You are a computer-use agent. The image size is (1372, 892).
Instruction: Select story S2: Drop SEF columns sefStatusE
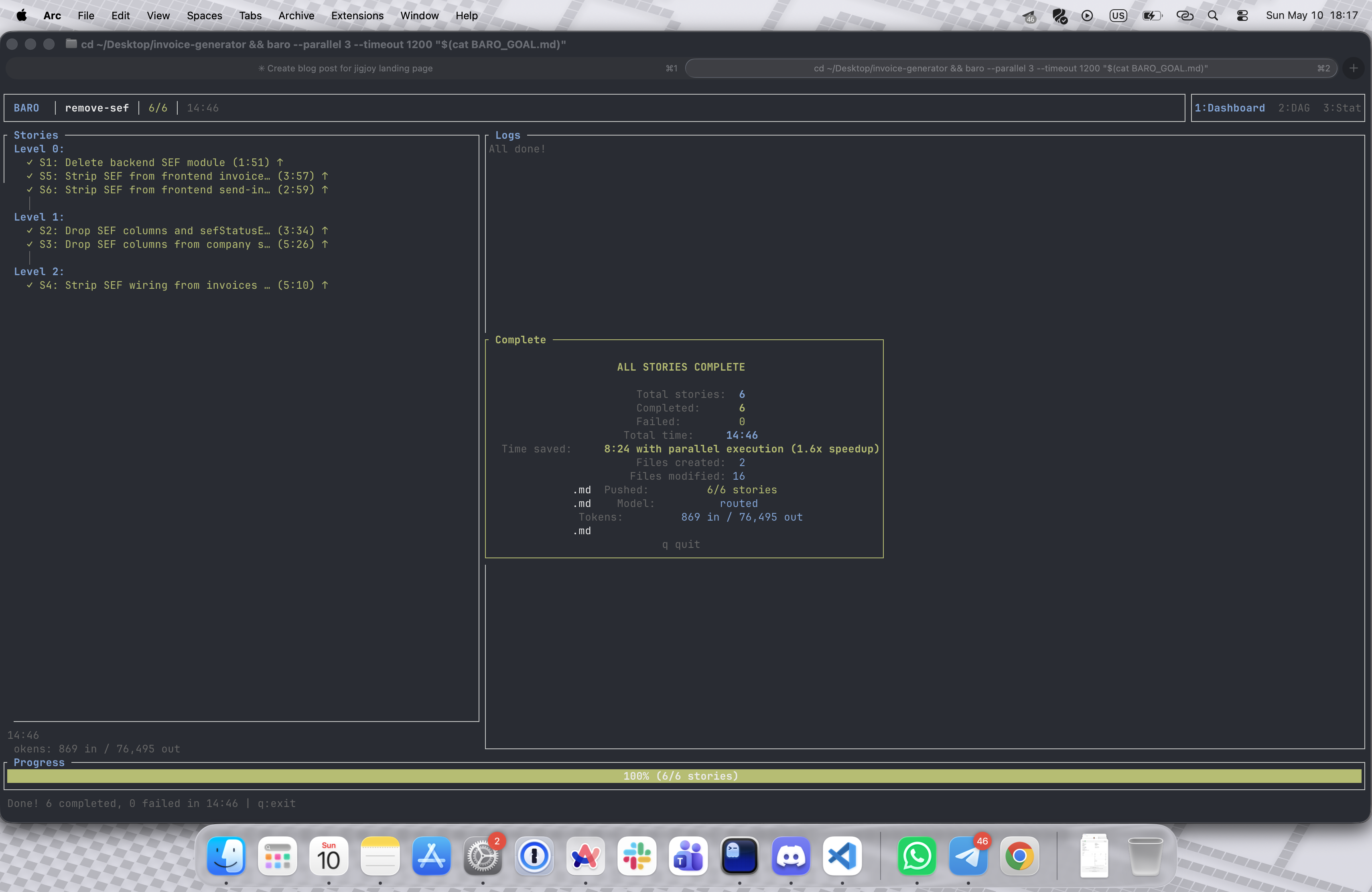coord(177,231)
